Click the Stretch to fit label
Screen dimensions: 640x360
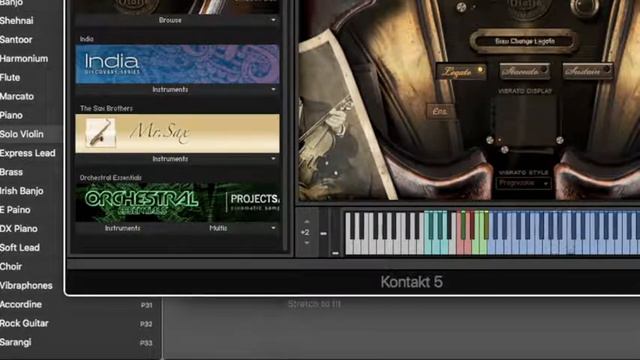pos(314,304)
